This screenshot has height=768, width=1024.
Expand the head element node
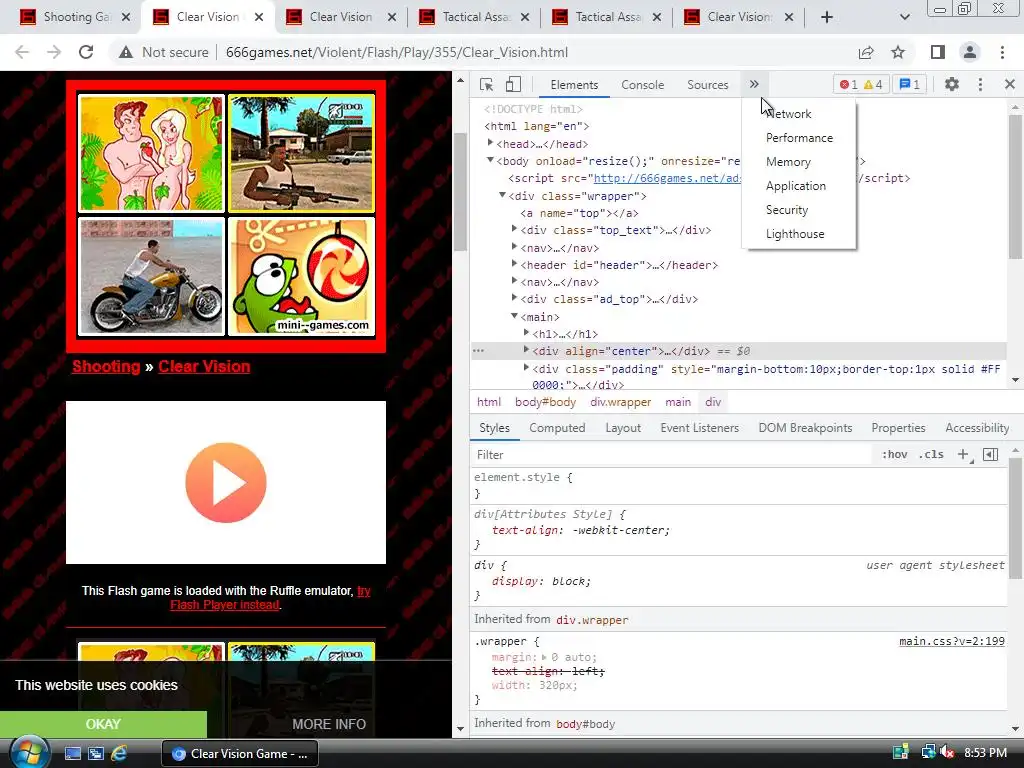point(490,143)
